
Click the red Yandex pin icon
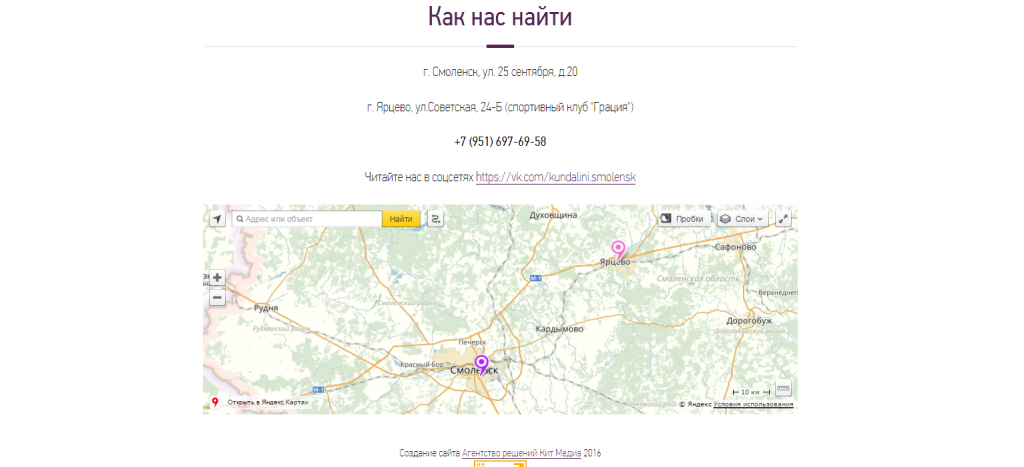215,402
